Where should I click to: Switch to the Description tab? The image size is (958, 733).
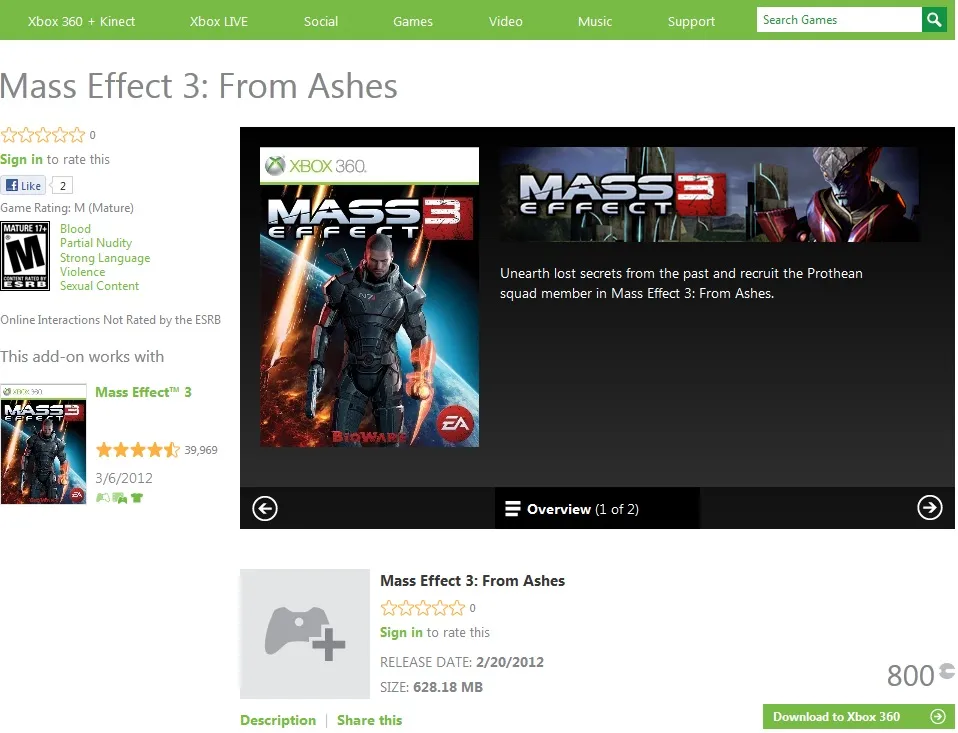[x=277, y=720]
